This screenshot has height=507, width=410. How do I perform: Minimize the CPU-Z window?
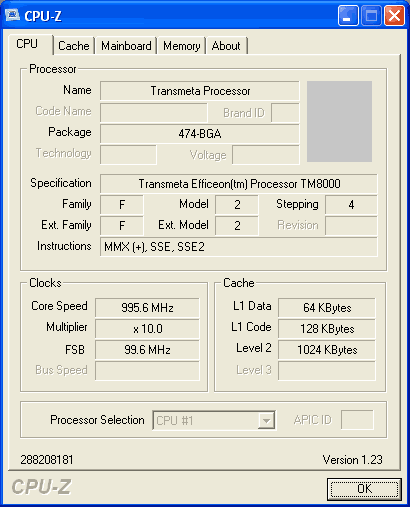tap(348, 16)
